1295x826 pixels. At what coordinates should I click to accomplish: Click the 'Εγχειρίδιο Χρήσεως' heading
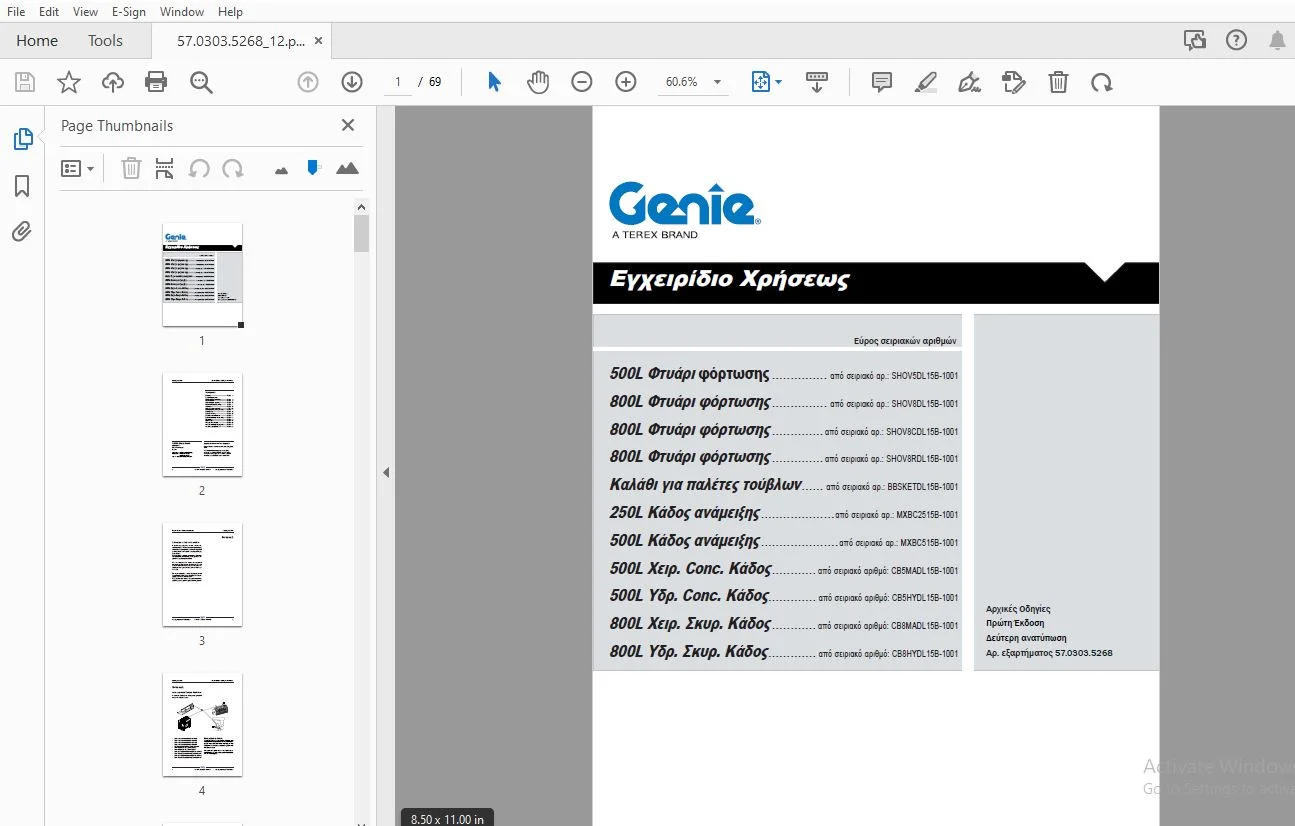[729, 279]
